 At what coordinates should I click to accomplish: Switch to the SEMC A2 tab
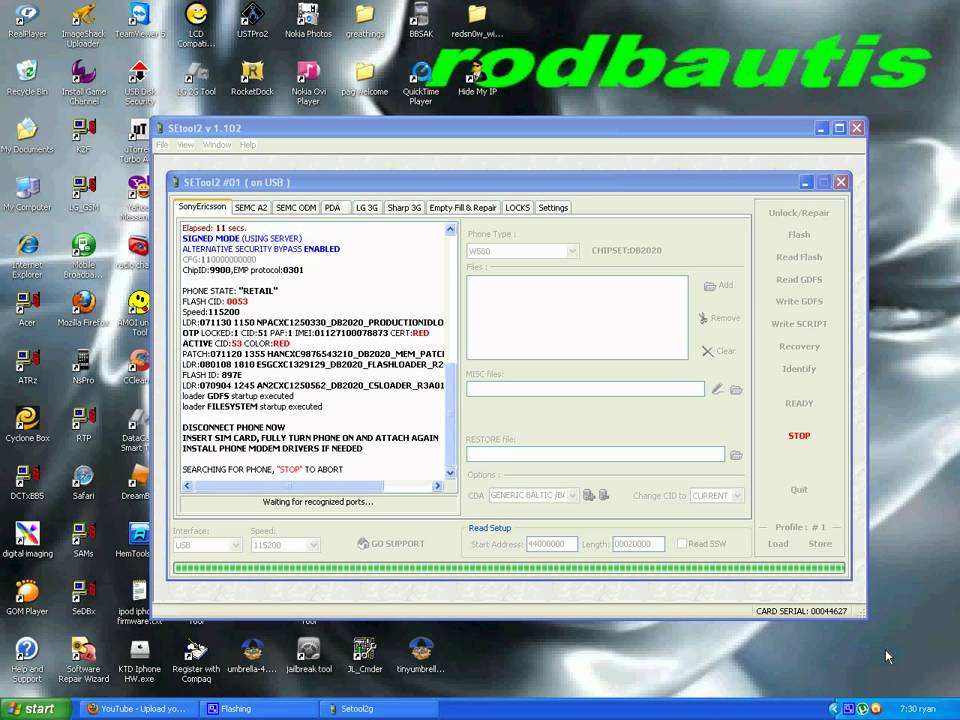(x=251, y=208)
